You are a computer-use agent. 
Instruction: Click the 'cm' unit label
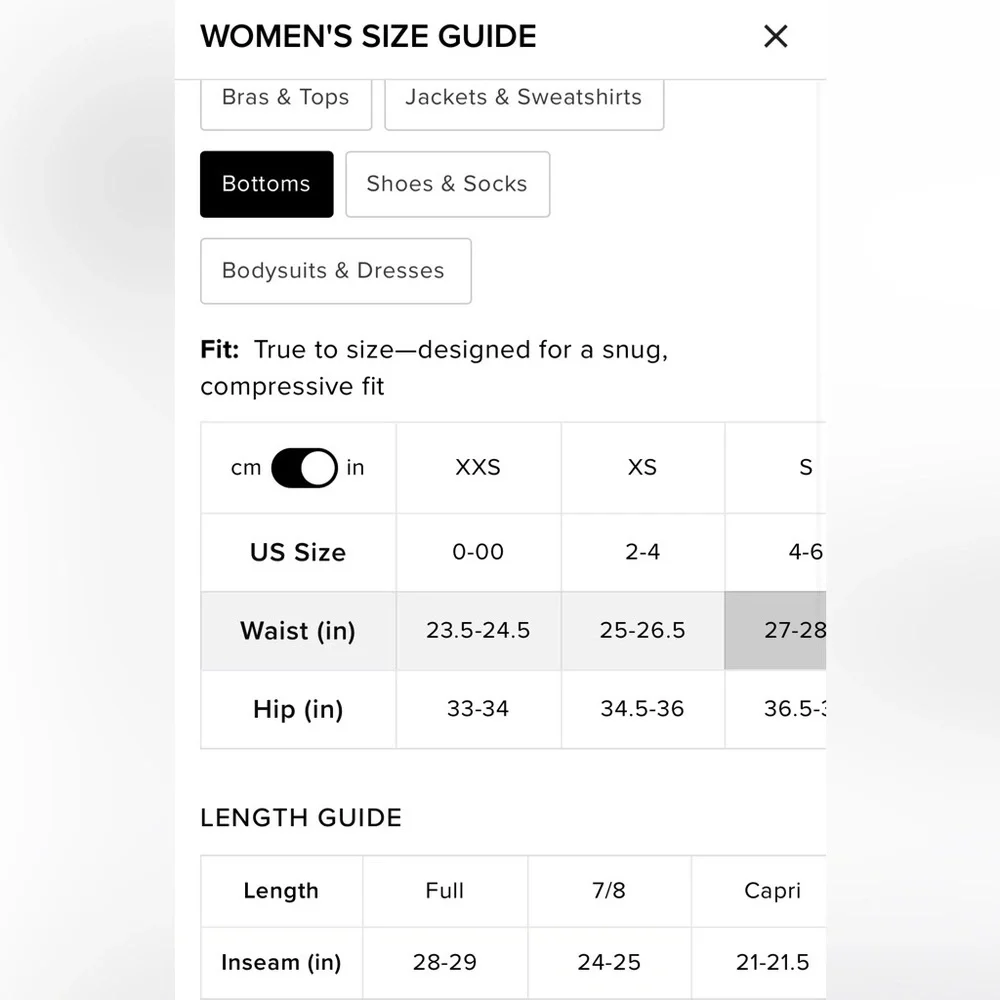coord(246,468)
